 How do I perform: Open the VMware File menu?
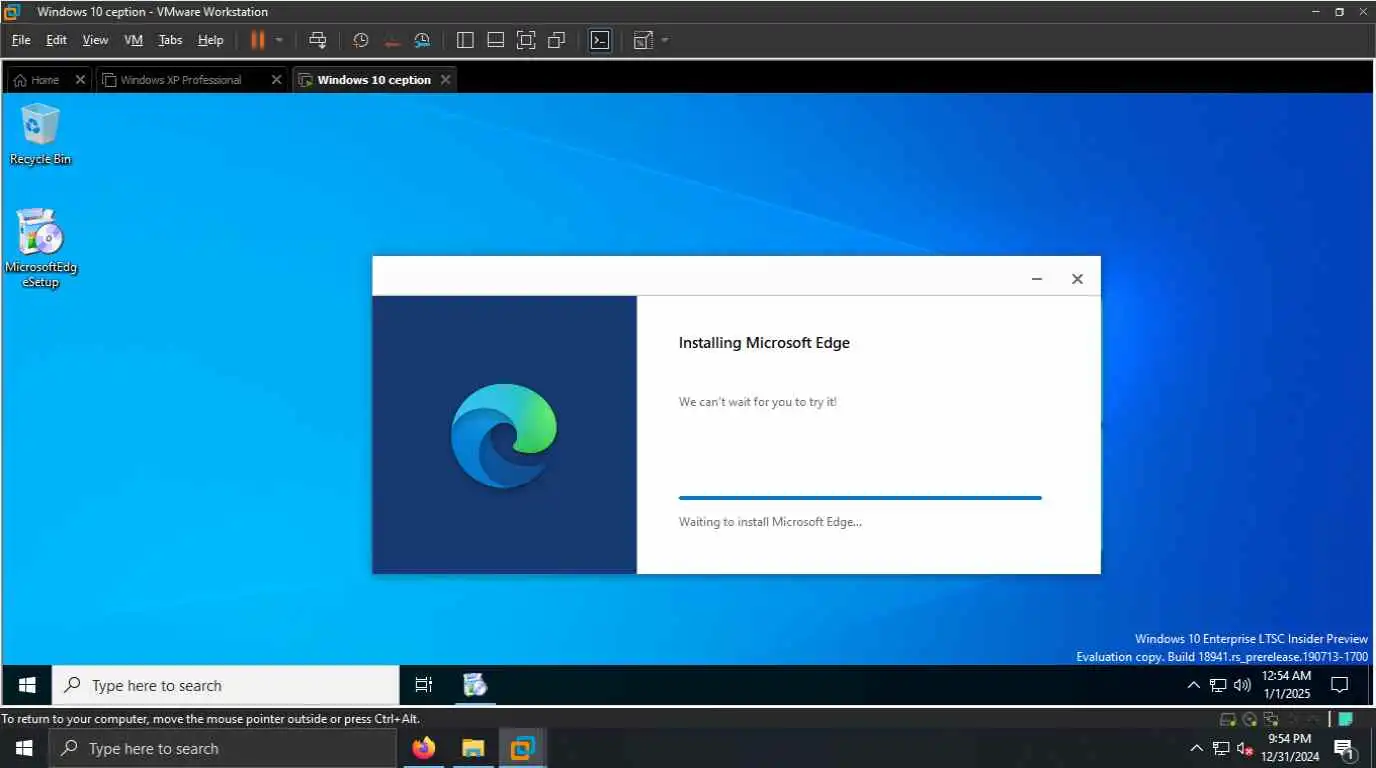(21, 40)
